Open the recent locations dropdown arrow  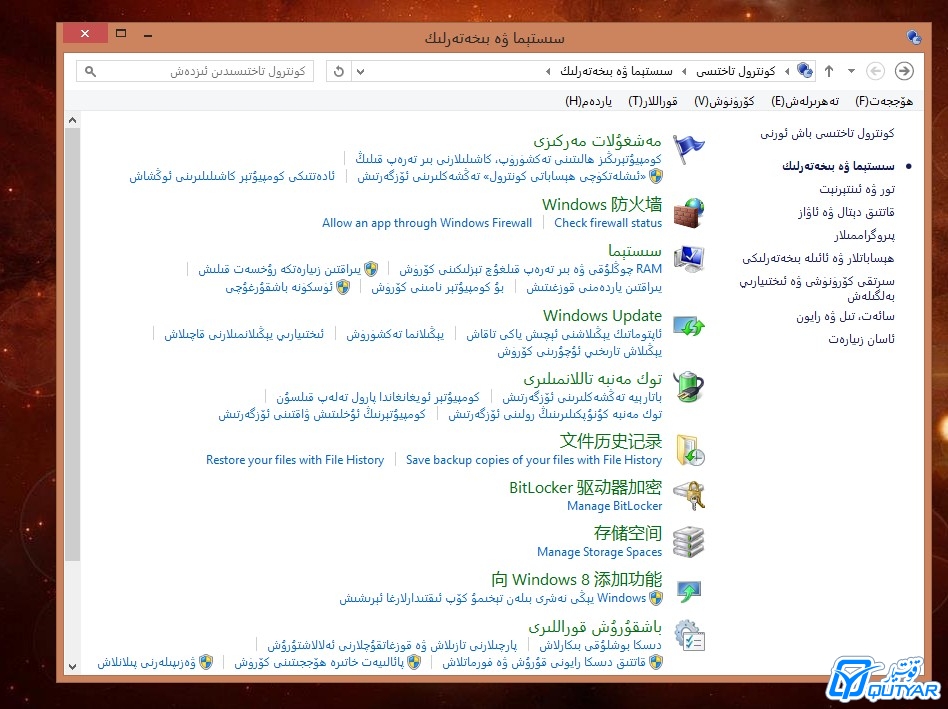coord(851,71)
